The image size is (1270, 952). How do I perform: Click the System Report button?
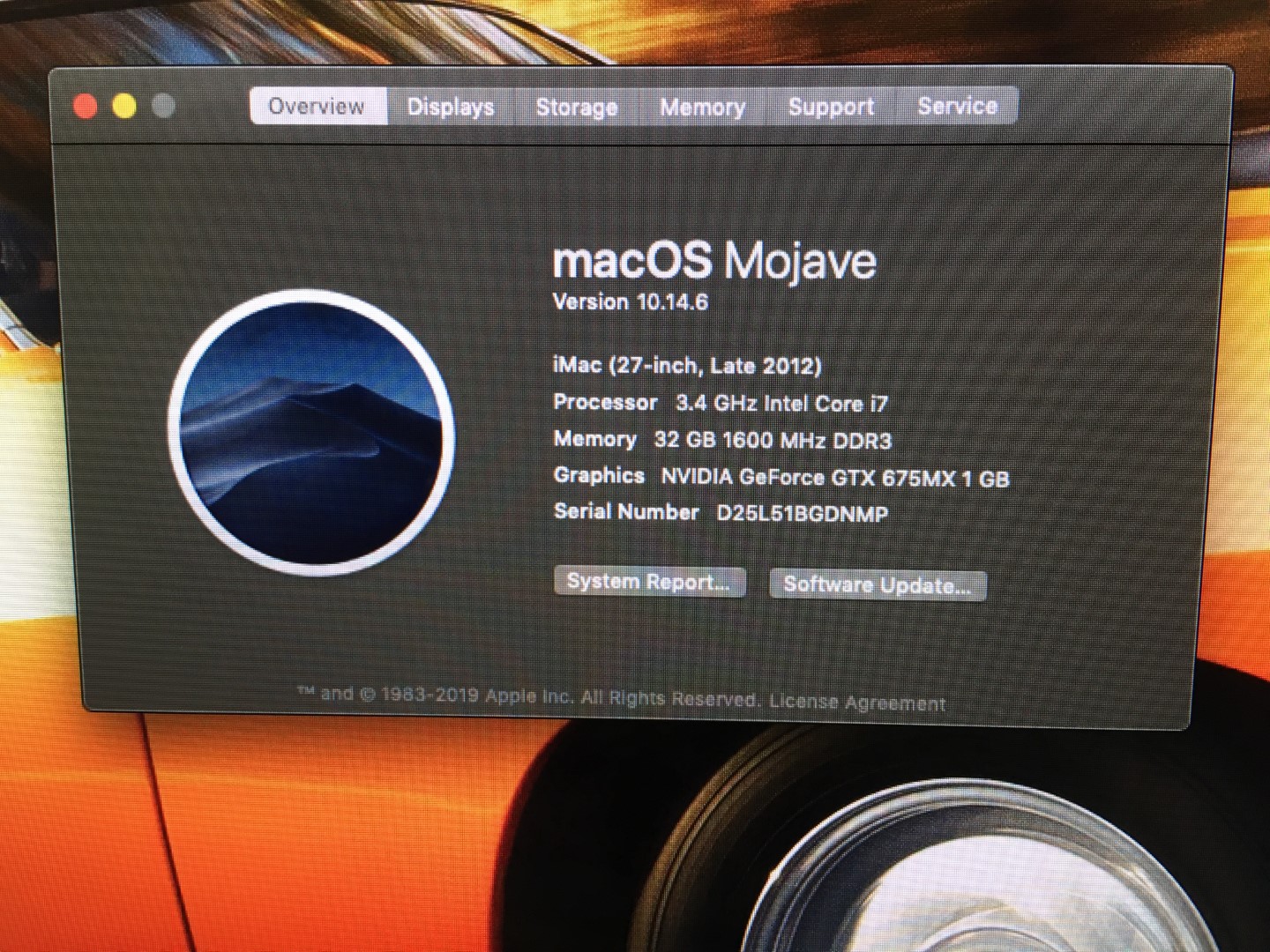pyautogui.click(x=649, y=582)
